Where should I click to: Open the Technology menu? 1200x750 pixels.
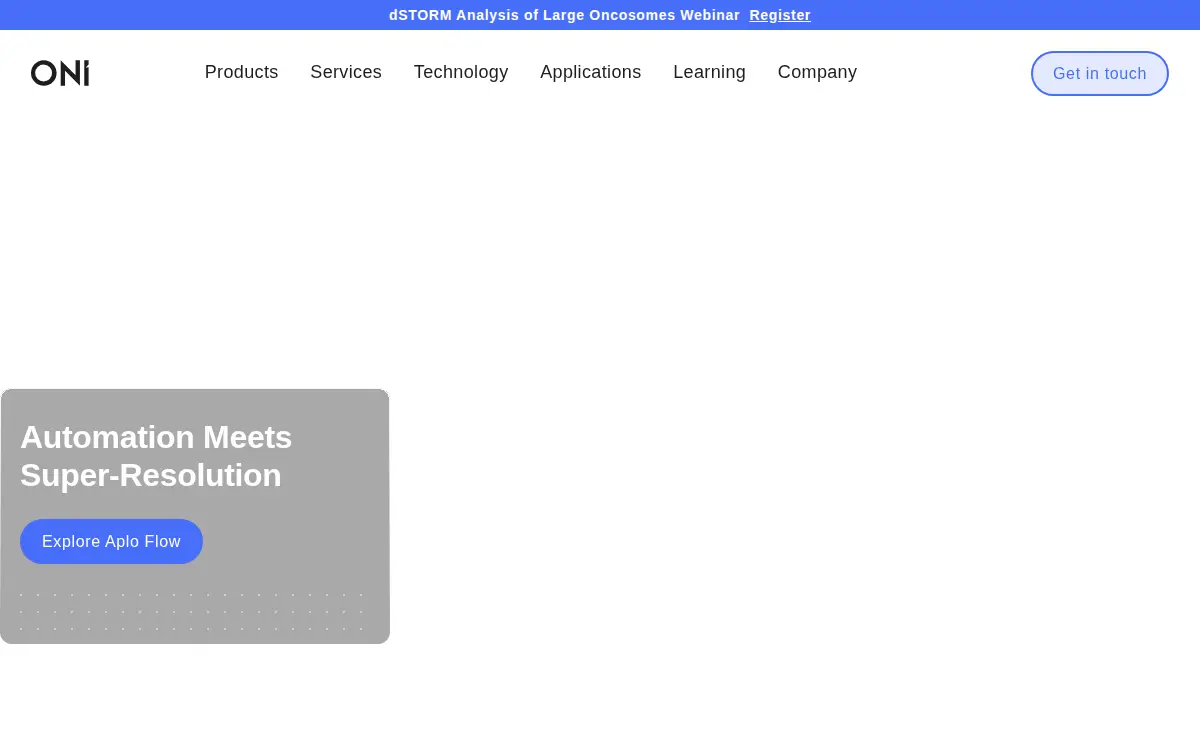point(461,72)
